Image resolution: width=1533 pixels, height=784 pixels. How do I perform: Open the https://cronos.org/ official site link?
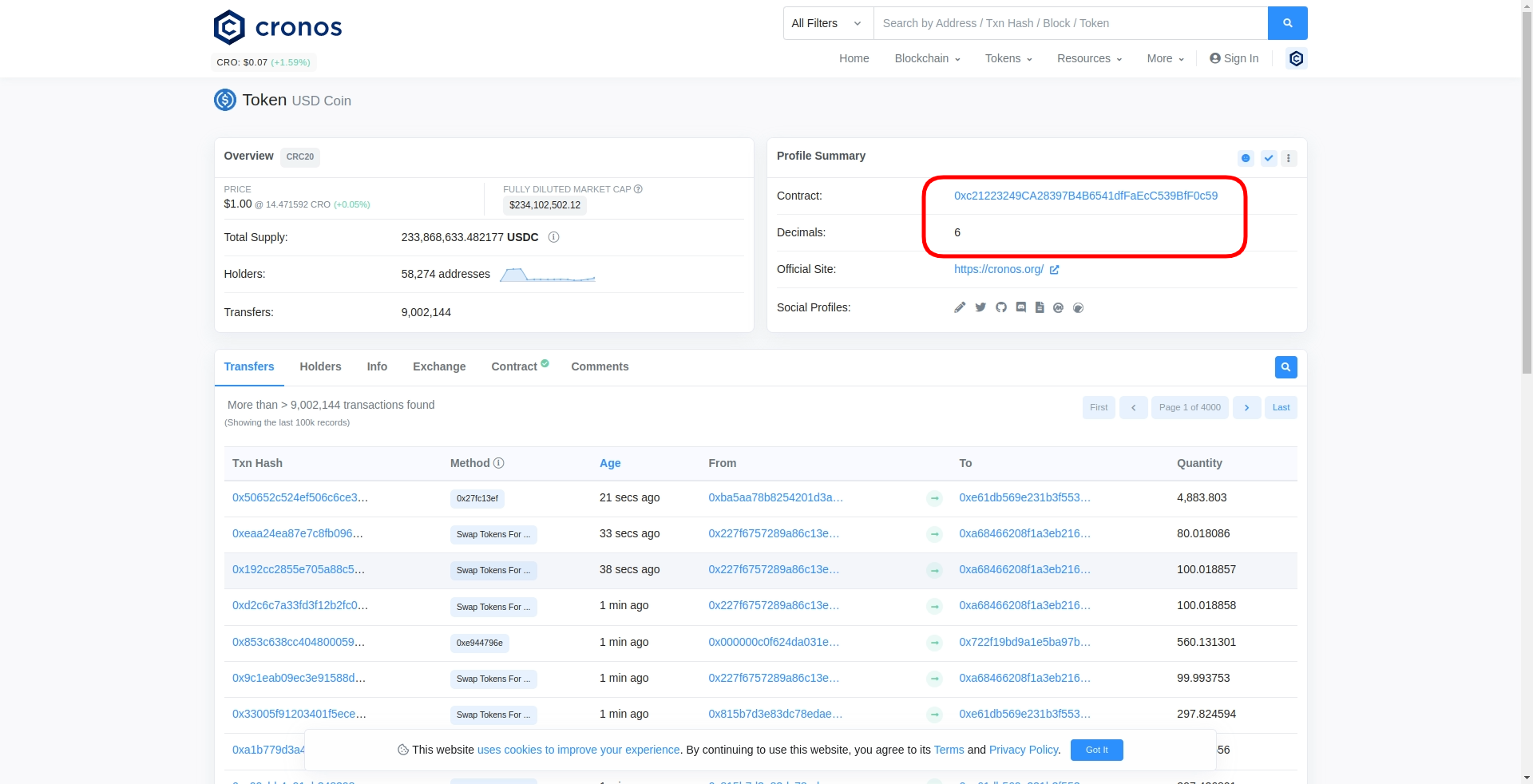point(999,269)
